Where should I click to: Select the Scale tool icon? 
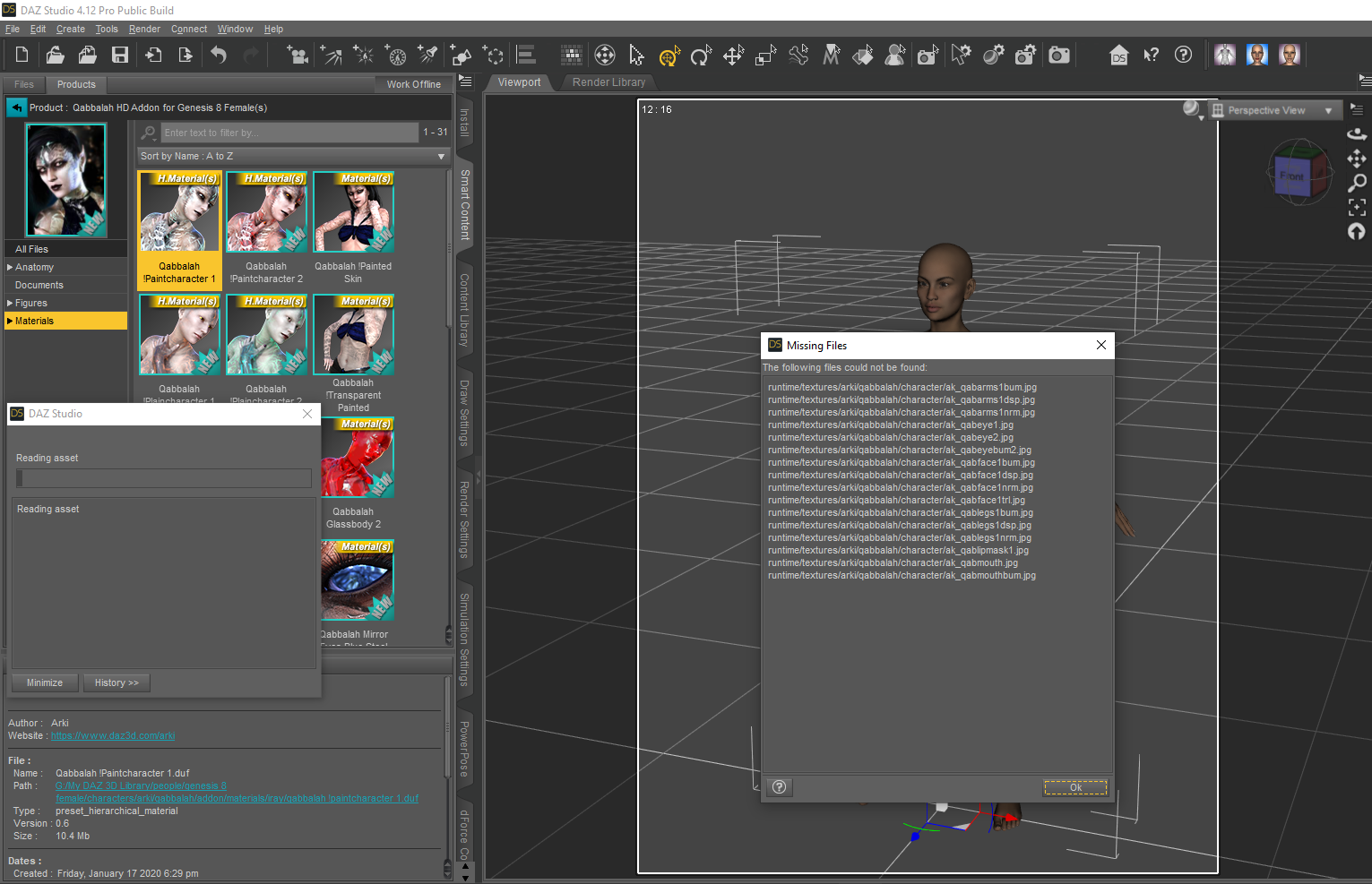click(766, 56)
